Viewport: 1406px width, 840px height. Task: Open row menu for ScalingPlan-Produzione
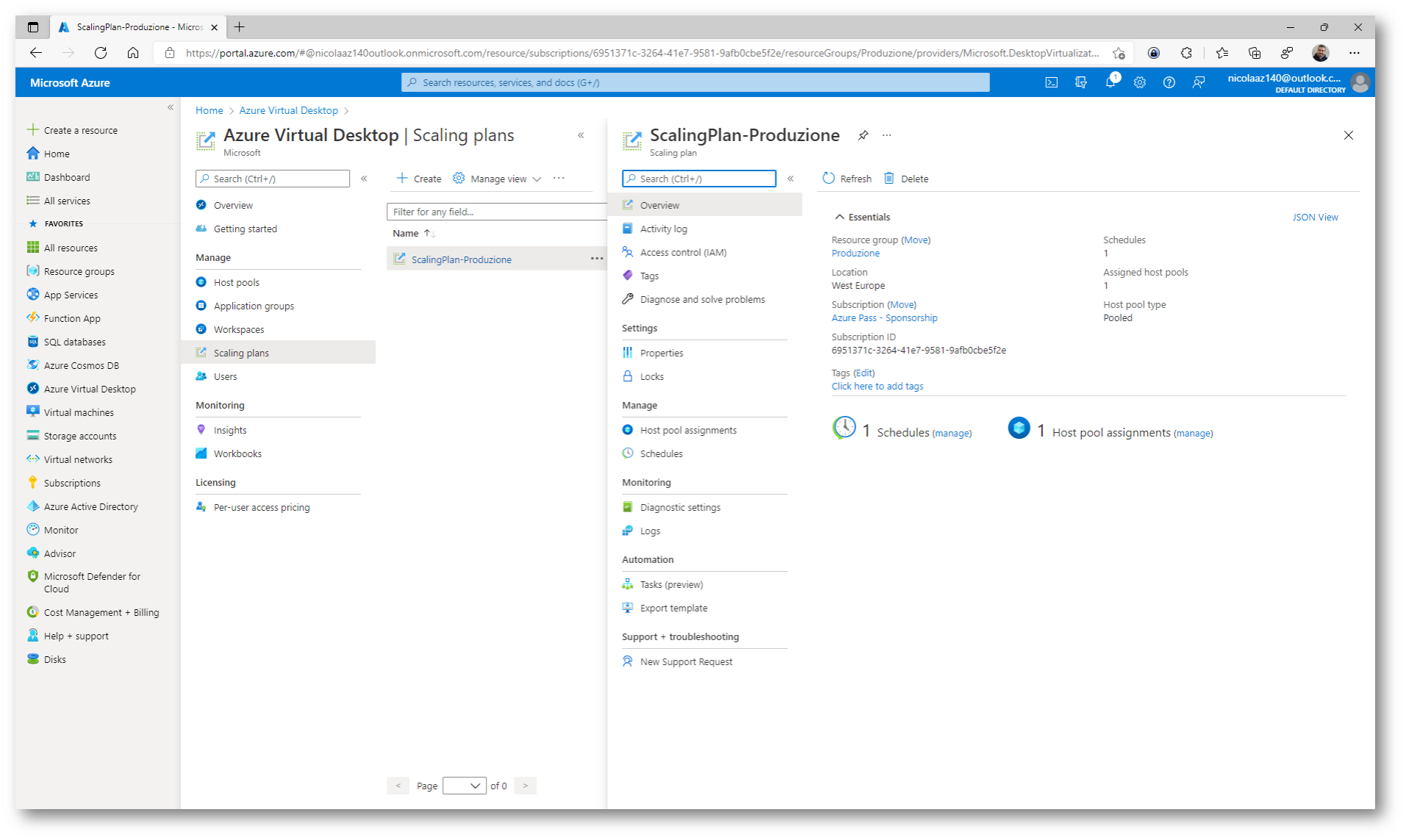pos(597,259)
